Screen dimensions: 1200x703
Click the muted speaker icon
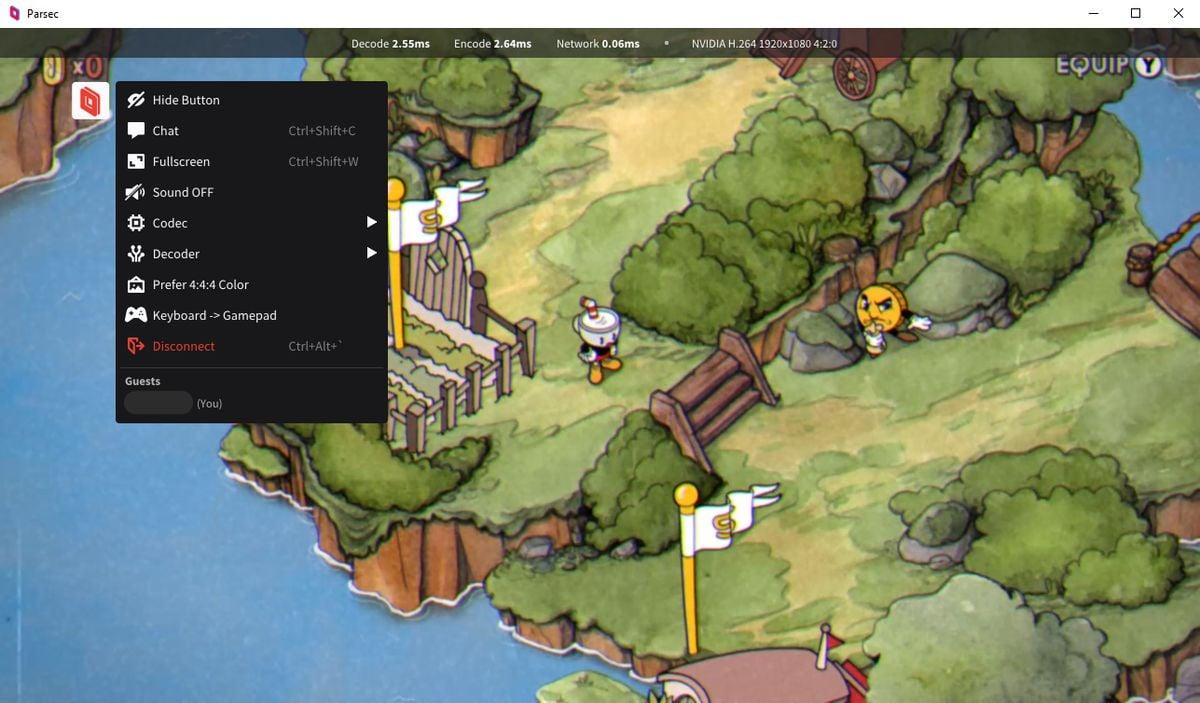click(x=136, y=192)
